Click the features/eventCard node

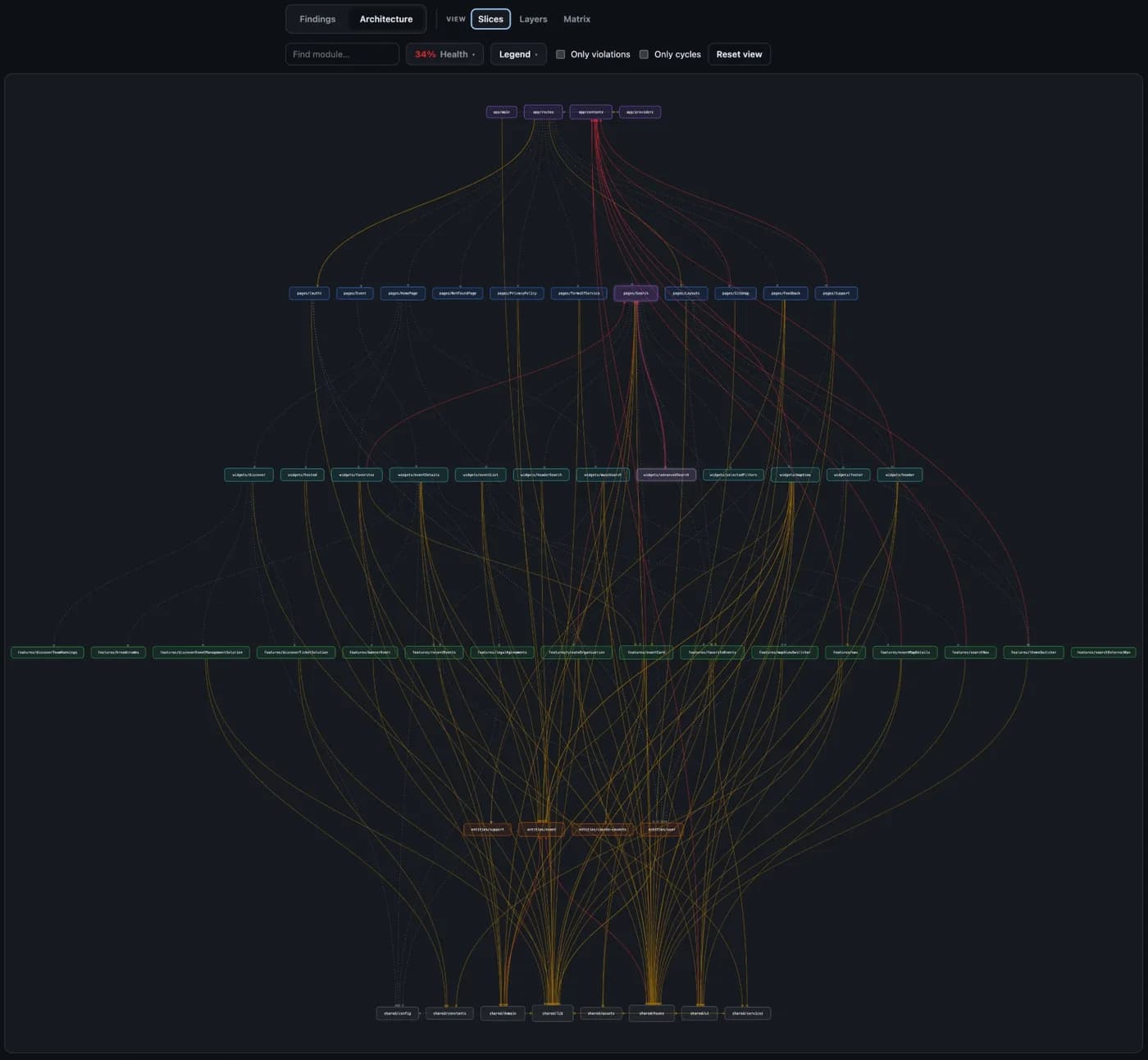pyautogui.click(x=646, y=653)
